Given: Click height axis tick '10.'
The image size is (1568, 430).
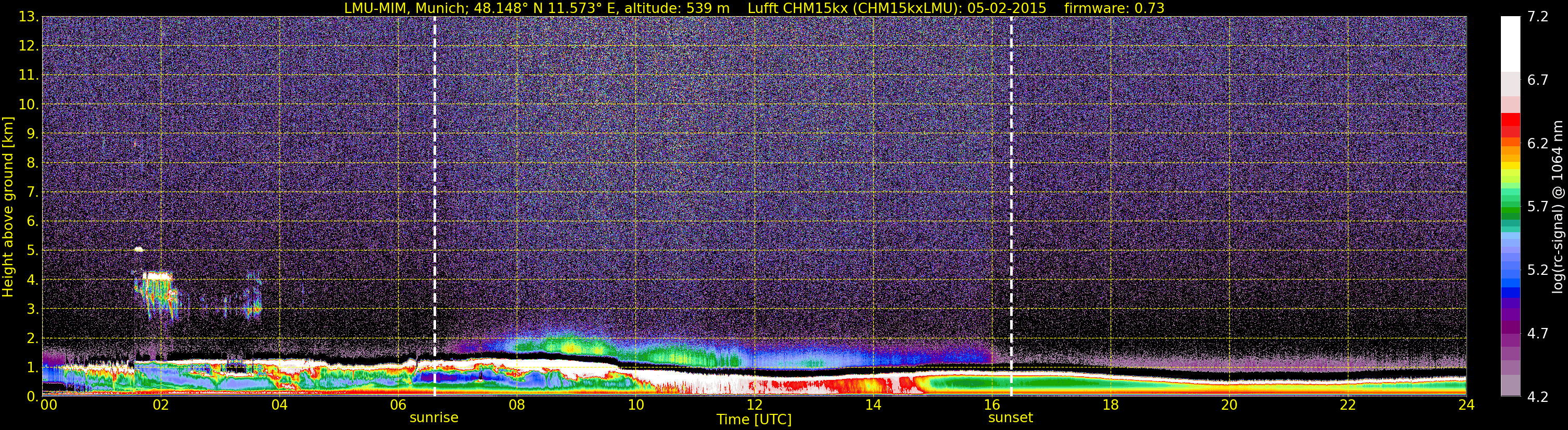Looking at the screenshot, I should pos(28,105).
